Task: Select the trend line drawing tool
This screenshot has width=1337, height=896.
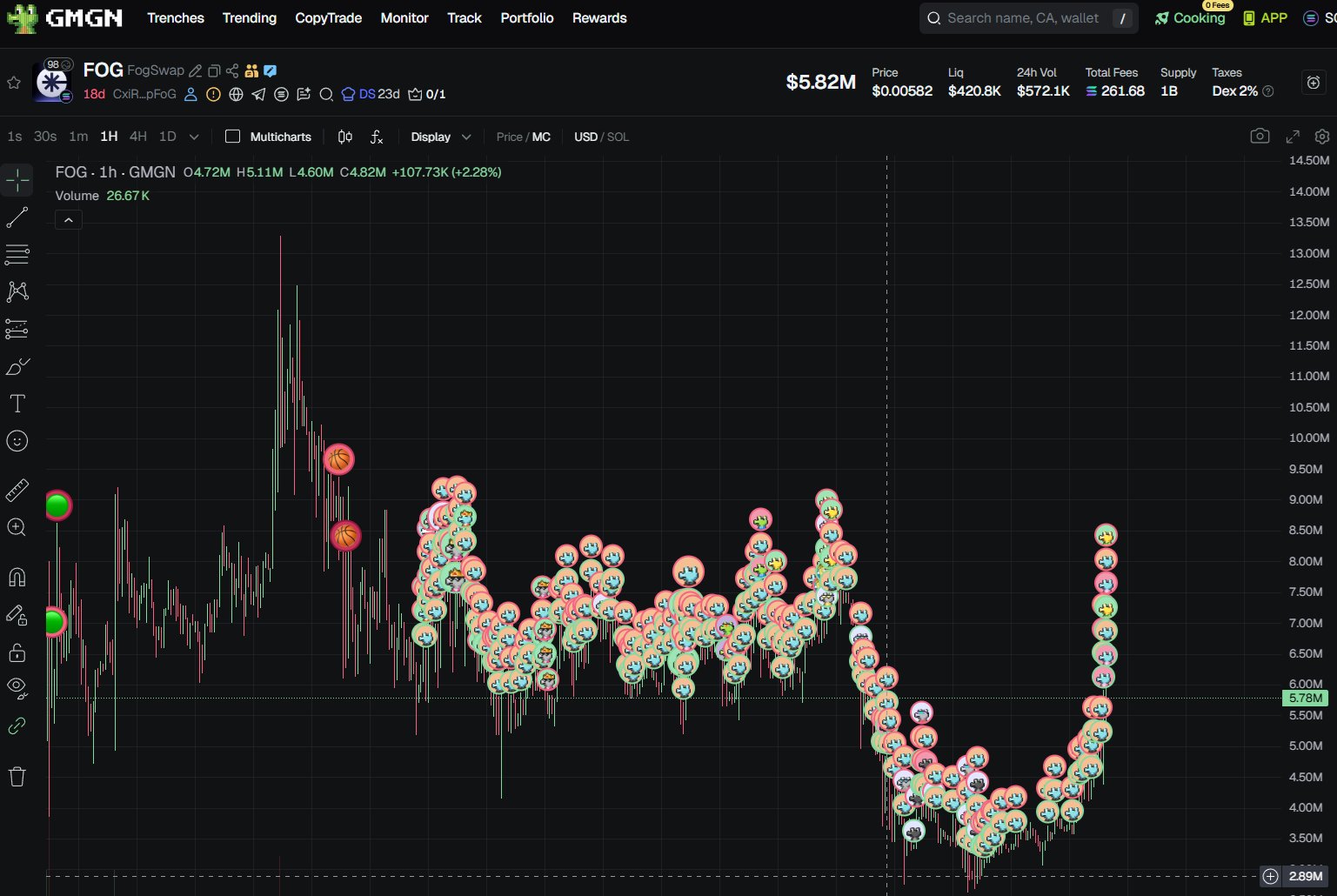Action: tap(17, 217)
